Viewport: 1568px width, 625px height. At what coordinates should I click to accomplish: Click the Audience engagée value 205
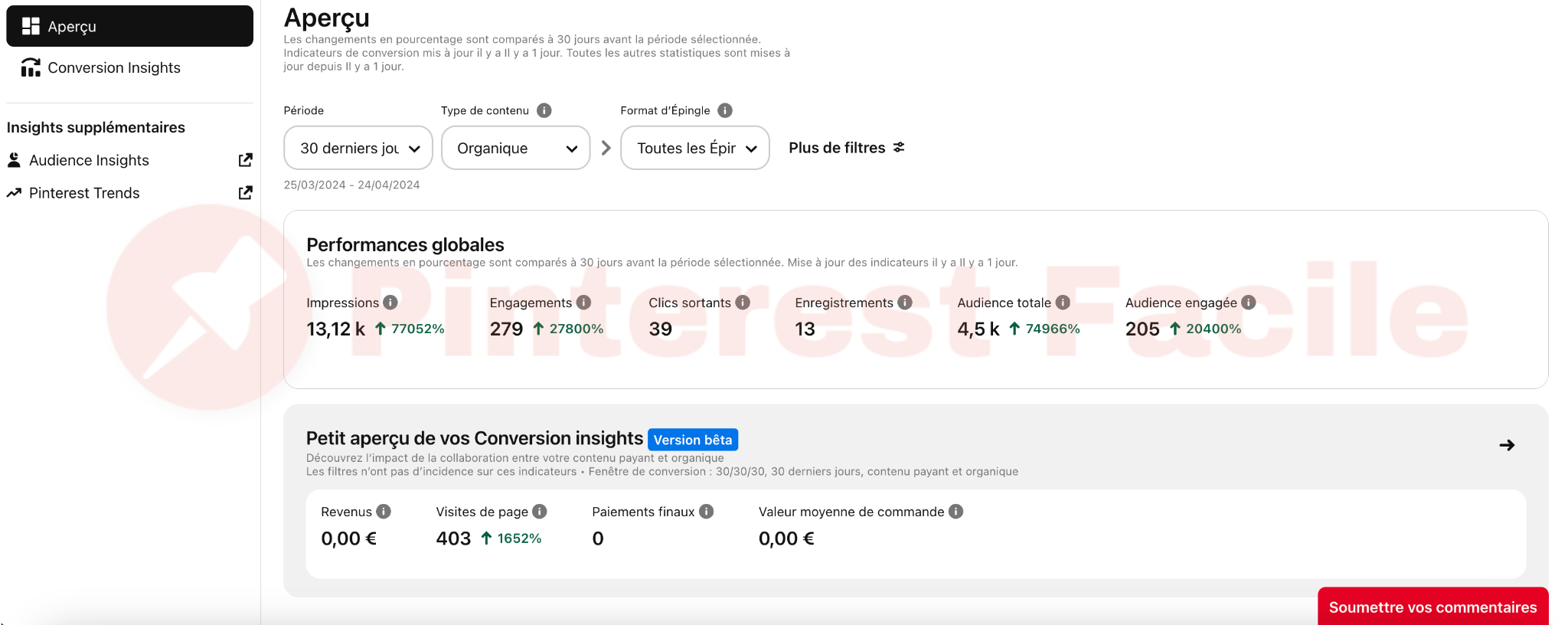(x=1142, y=329)
